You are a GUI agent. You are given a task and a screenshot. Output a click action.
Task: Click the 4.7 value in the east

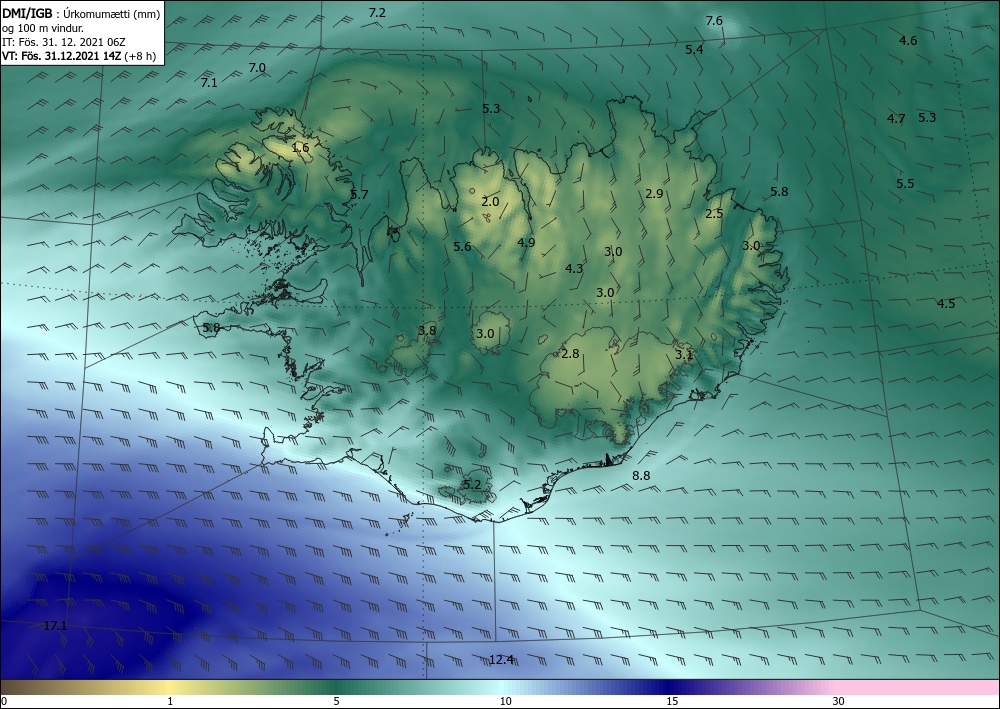click(x=896, y=119)
